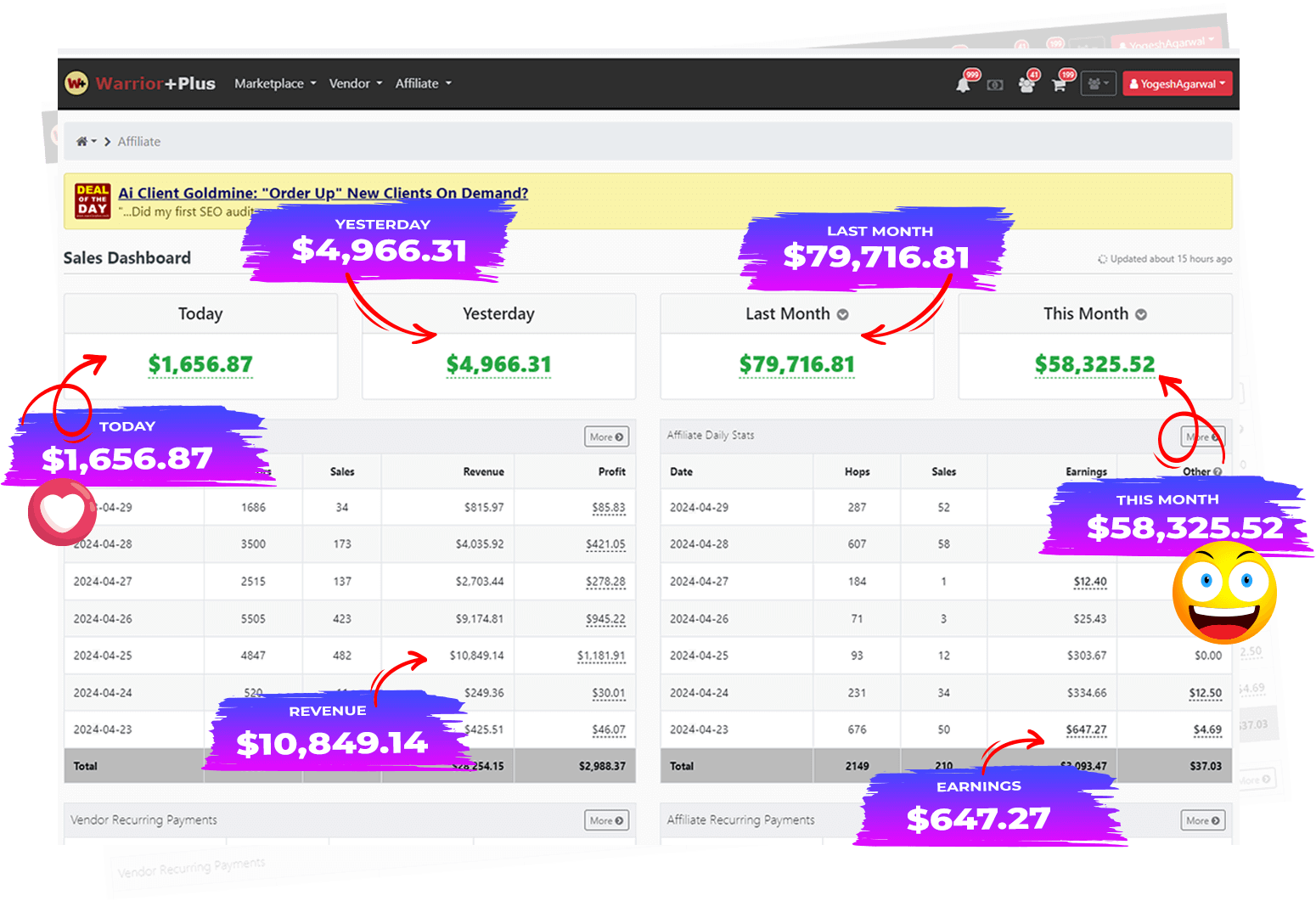Image resolution: width=1316 pixels, height=901 pixels.
Task: Expand the Last Month chevron selector
Action: pyautogui.click(x=842, y=314)
